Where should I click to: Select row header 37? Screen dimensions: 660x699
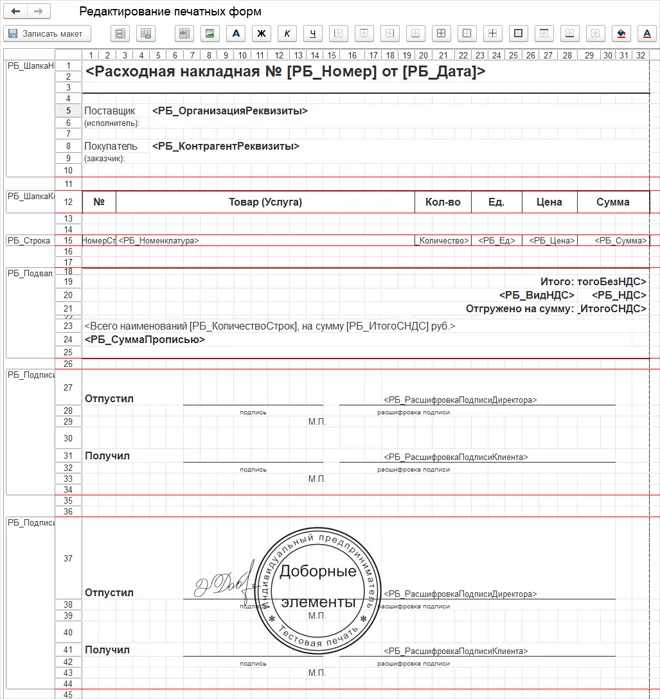coord(68,558)
